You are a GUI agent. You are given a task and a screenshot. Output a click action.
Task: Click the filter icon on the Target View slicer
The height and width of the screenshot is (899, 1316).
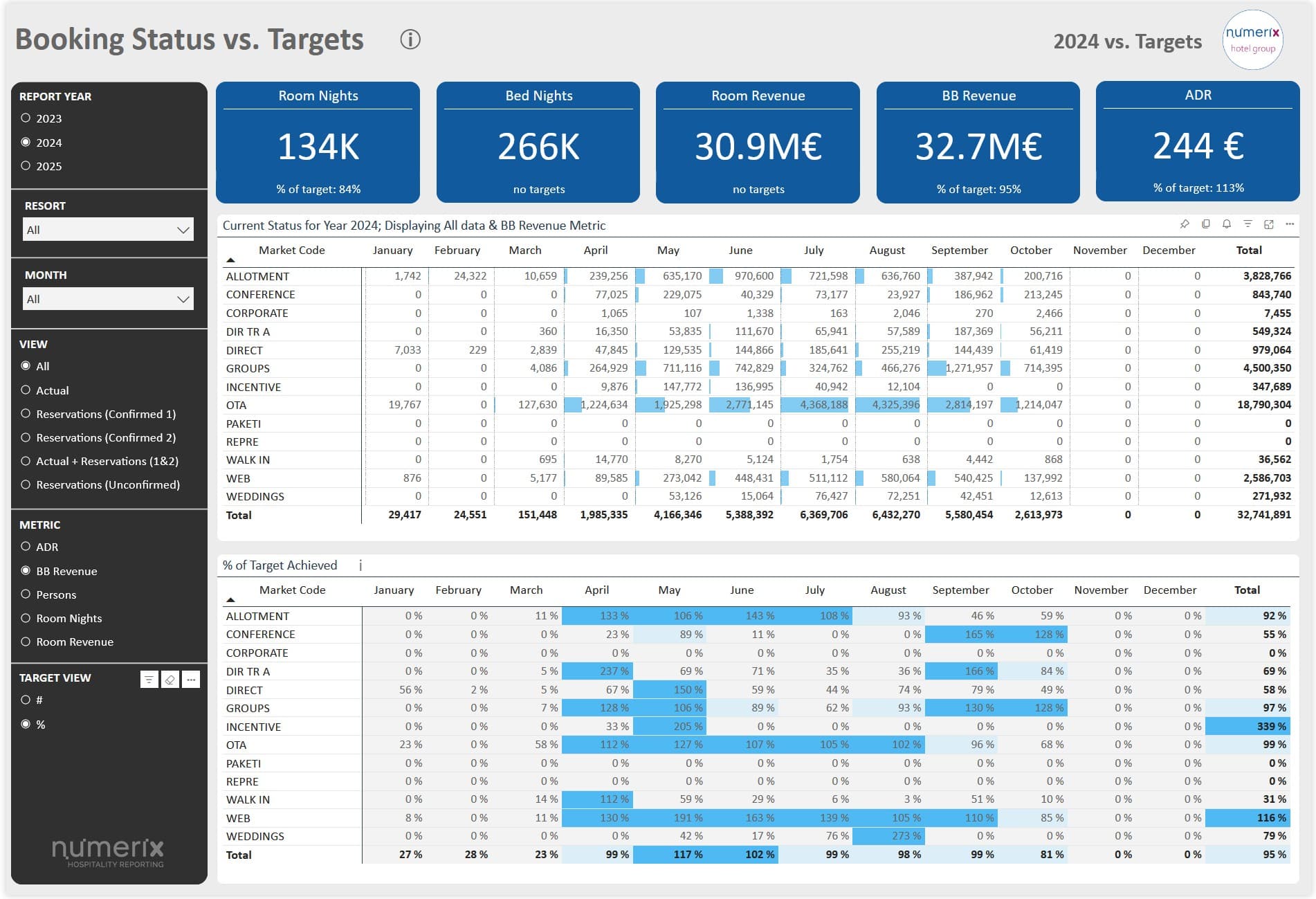pyautogui.click(x=149, y=680)
